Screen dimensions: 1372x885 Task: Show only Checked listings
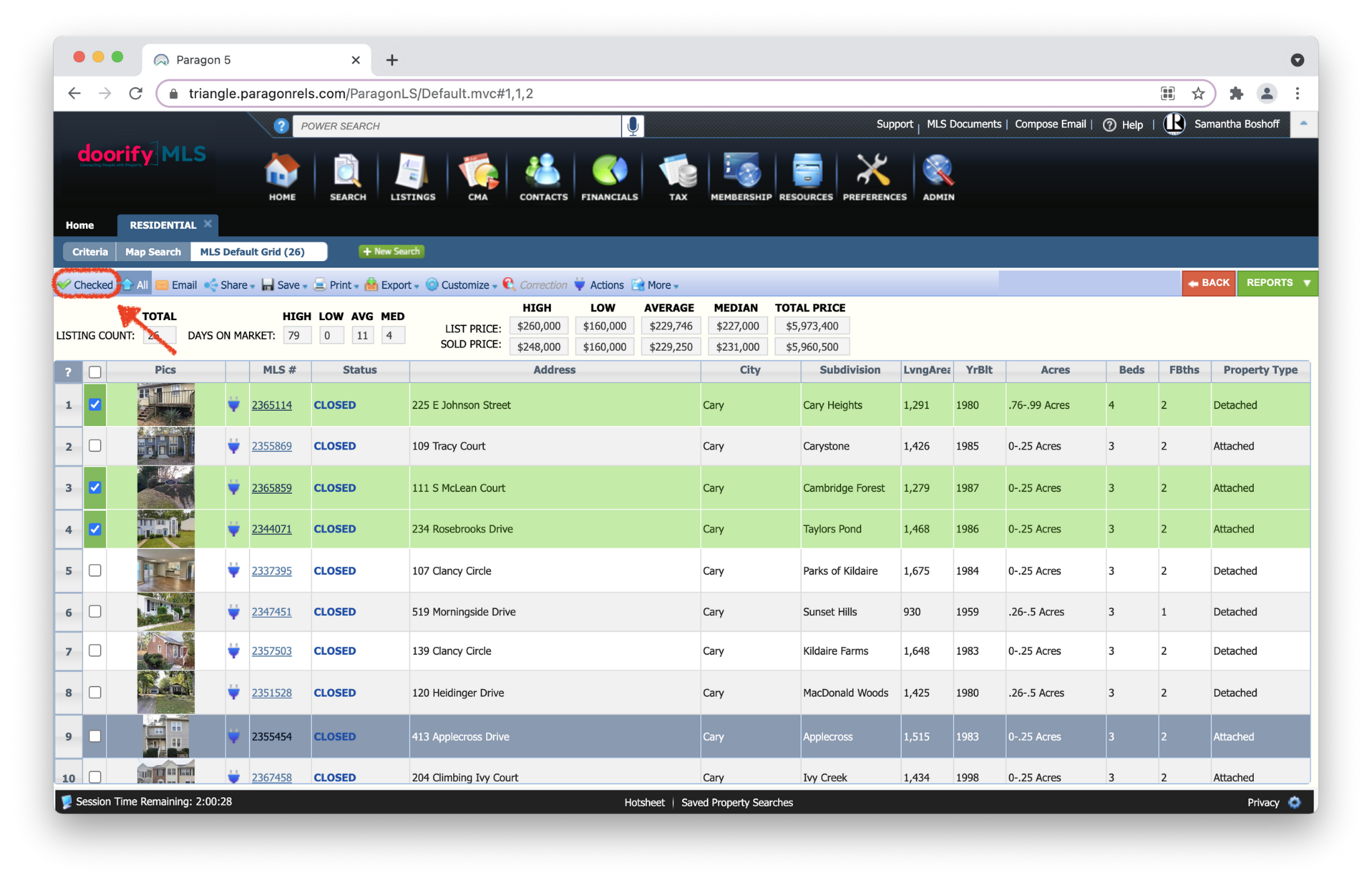pyautogui.click(x=86, y=285)
